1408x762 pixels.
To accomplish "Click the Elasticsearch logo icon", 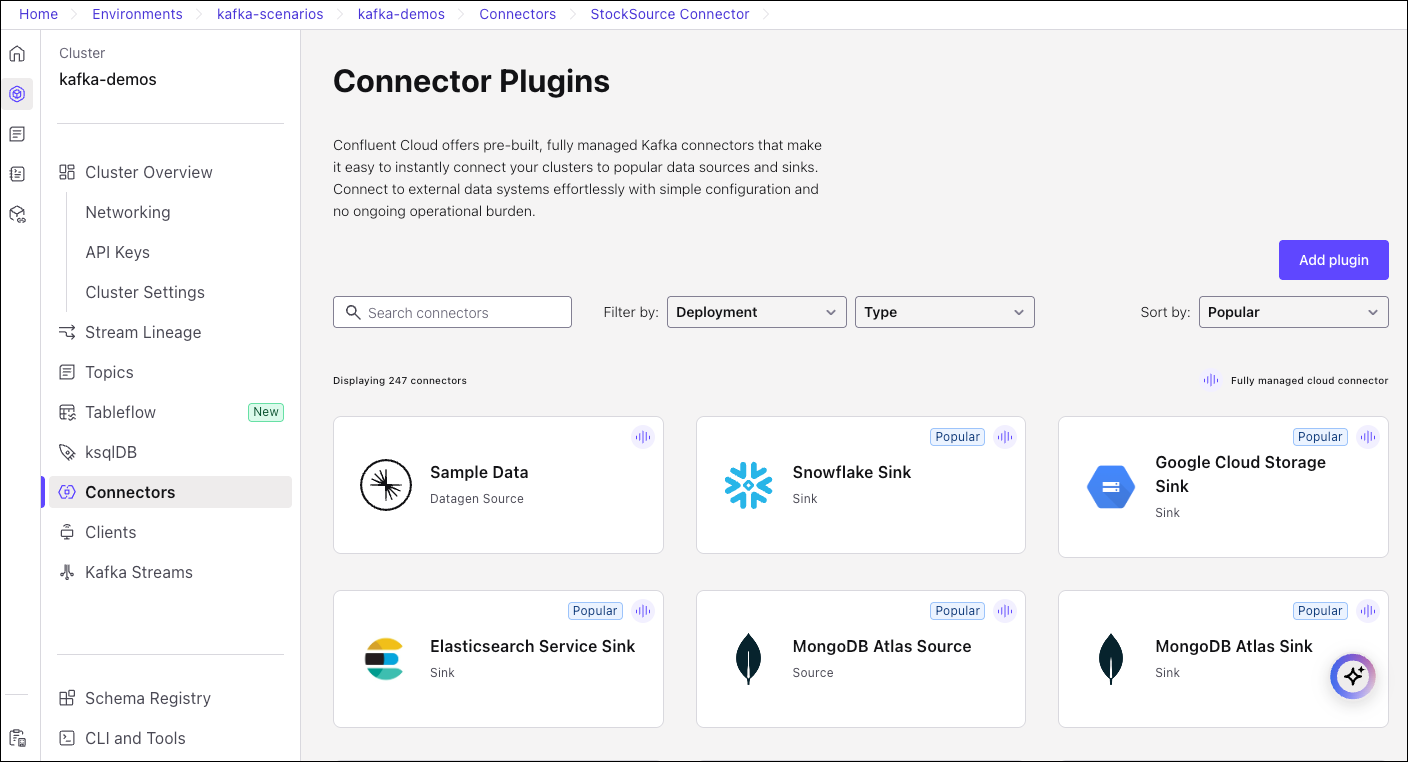I will coord(384,659).
